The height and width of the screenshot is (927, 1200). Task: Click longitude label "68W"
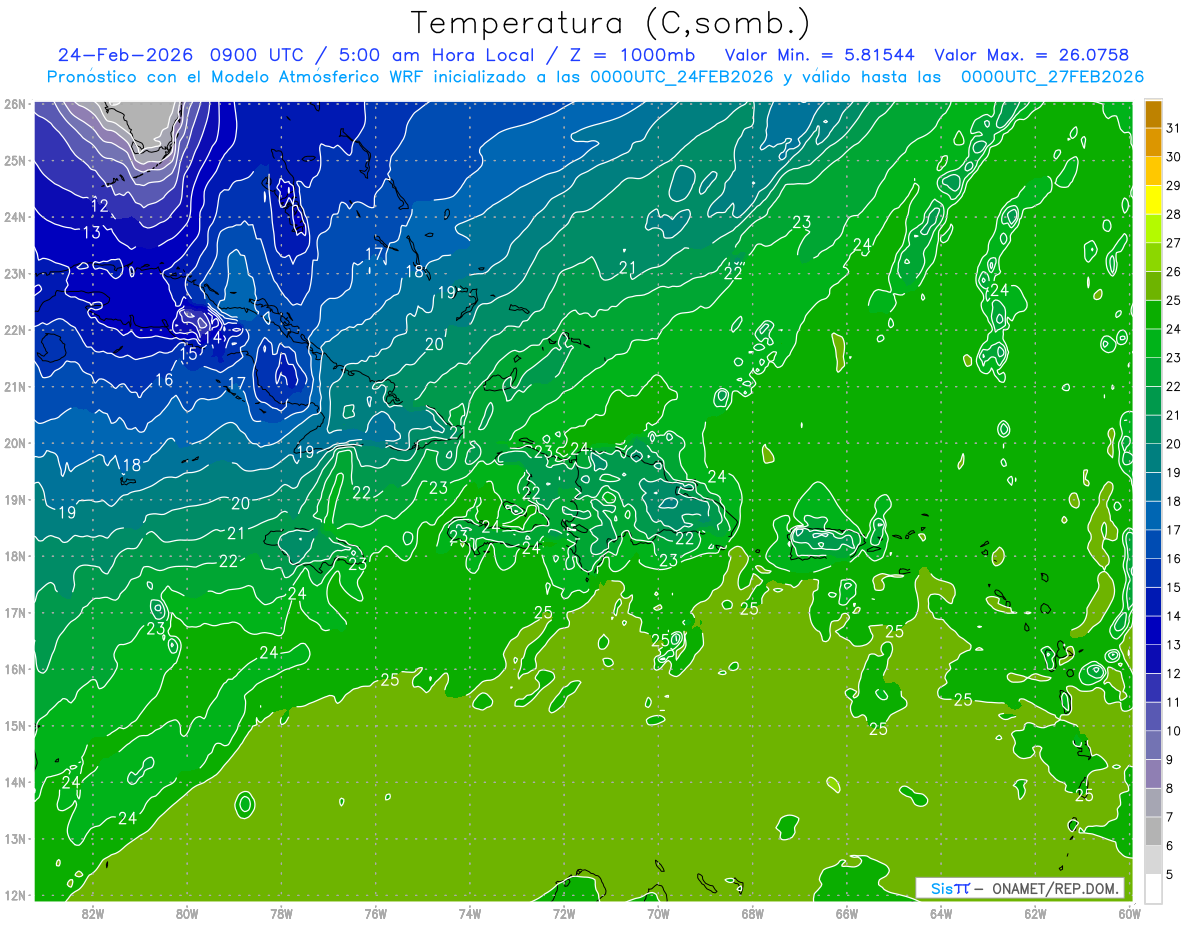pos(752,913)
